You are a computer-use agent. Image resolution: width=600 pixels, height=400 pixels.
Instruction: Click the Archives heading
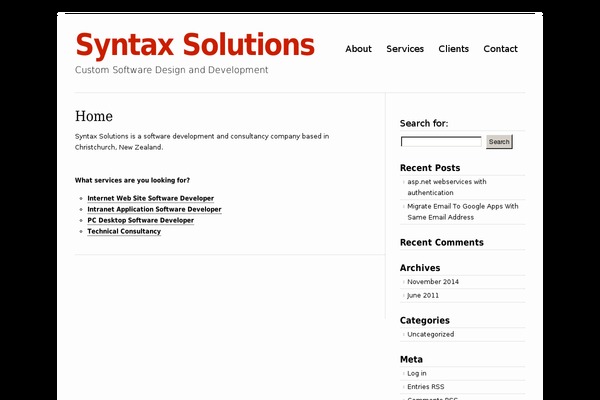point(420,268)
